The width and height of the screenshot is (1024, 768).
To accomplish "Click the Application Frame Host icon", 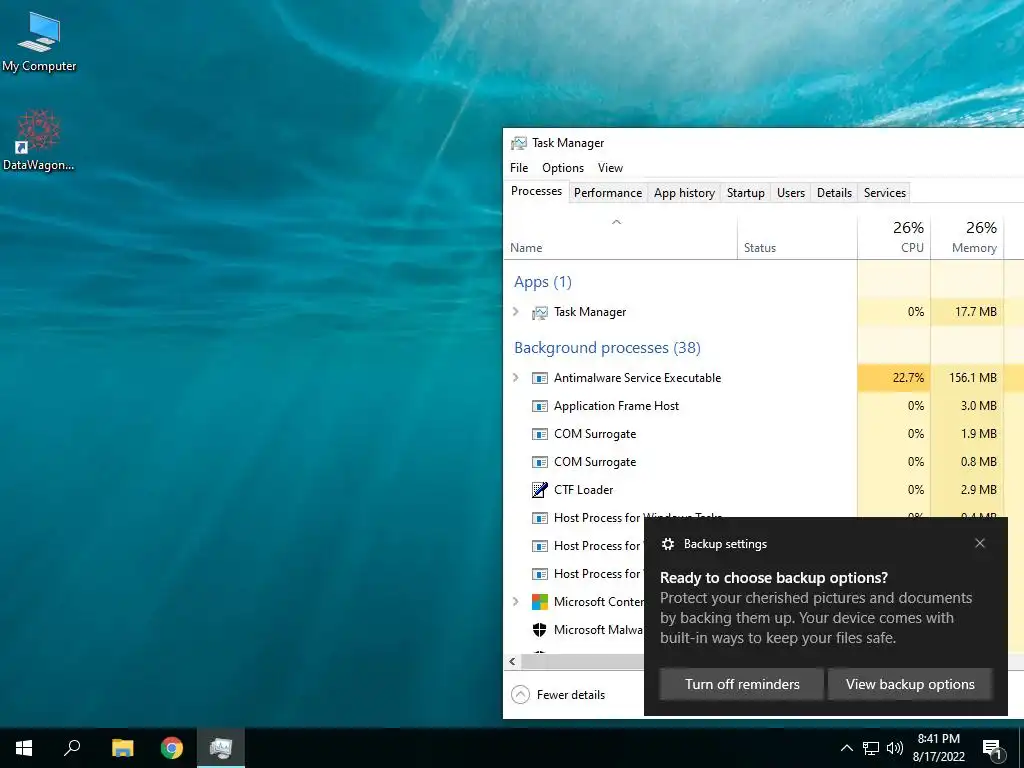I will 539,406.
